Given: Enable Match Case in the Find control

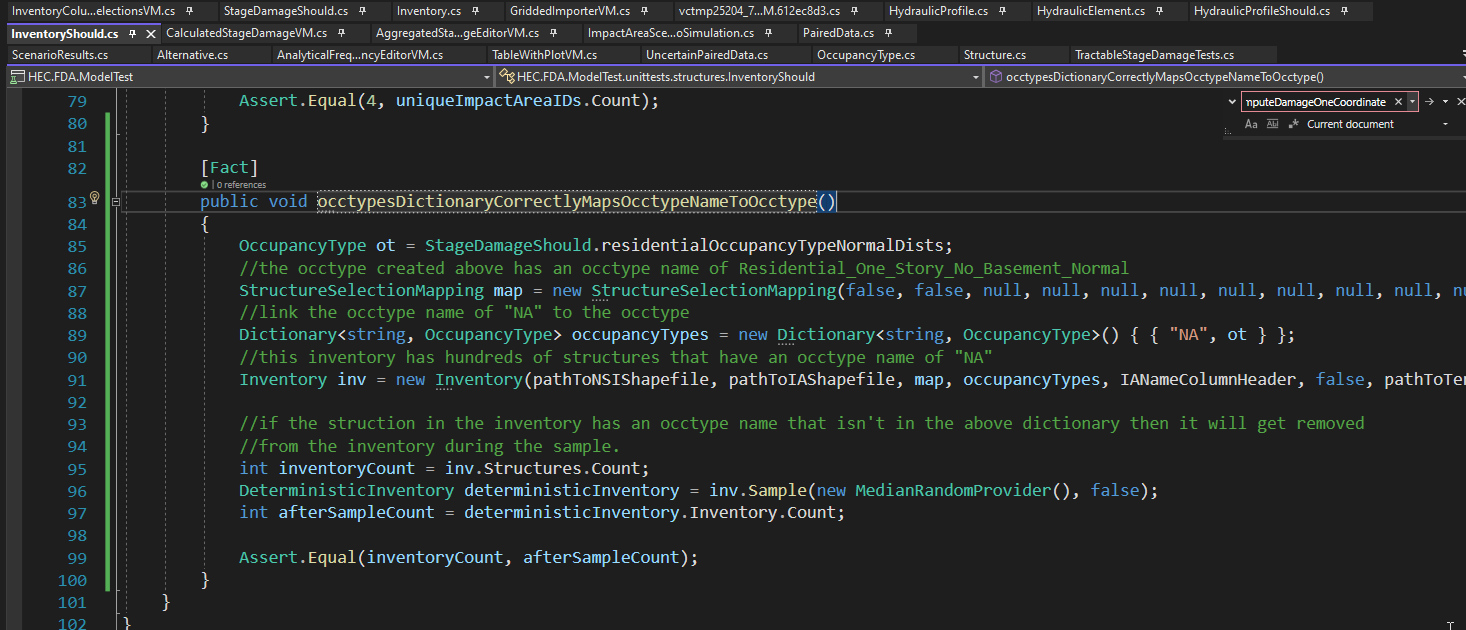Looking at the screenshot, I should 1251,123.
